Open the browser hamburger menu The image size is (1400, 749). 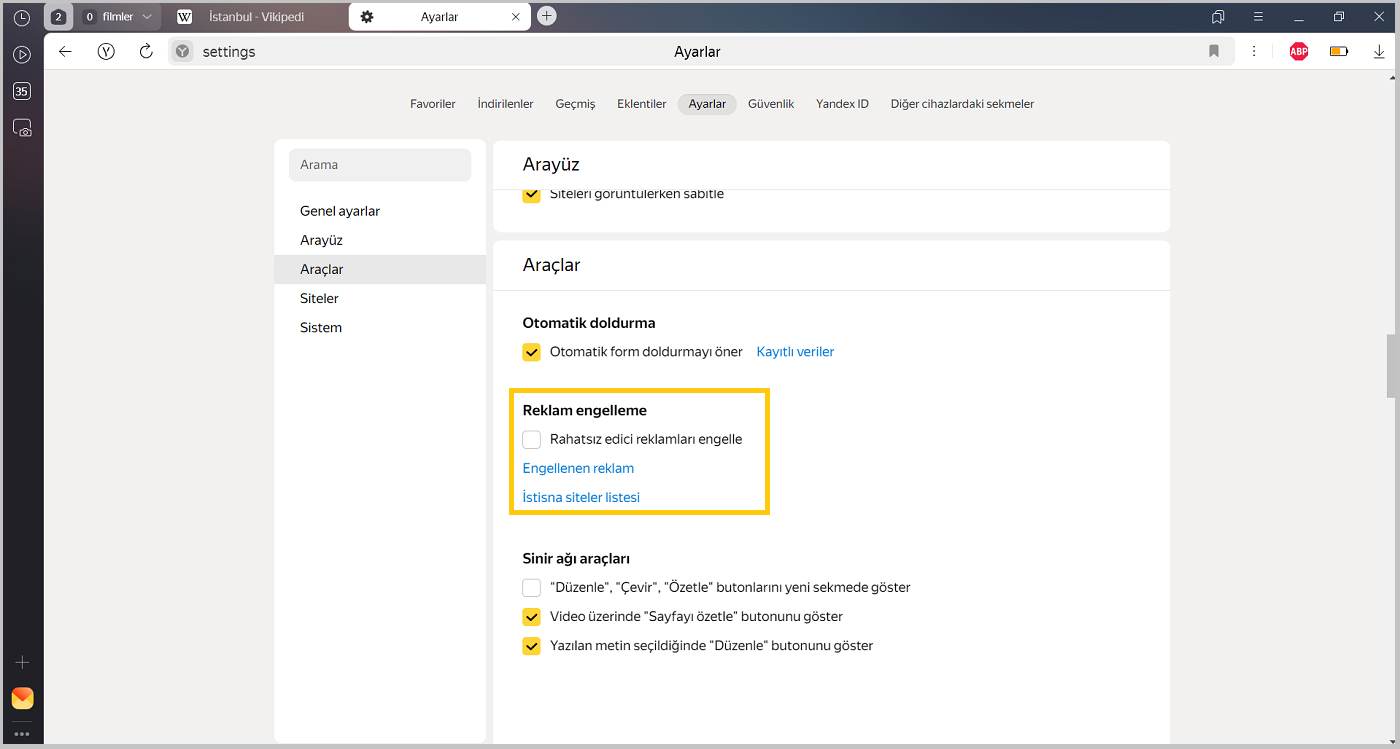click(x=1258, y=17)
